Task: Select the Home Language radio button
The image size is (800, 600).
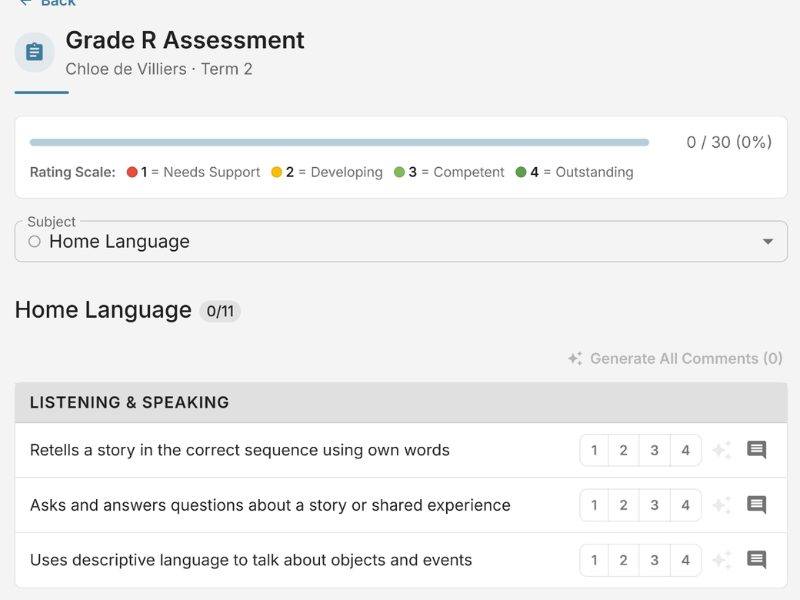Action: [x=35, y=242]
